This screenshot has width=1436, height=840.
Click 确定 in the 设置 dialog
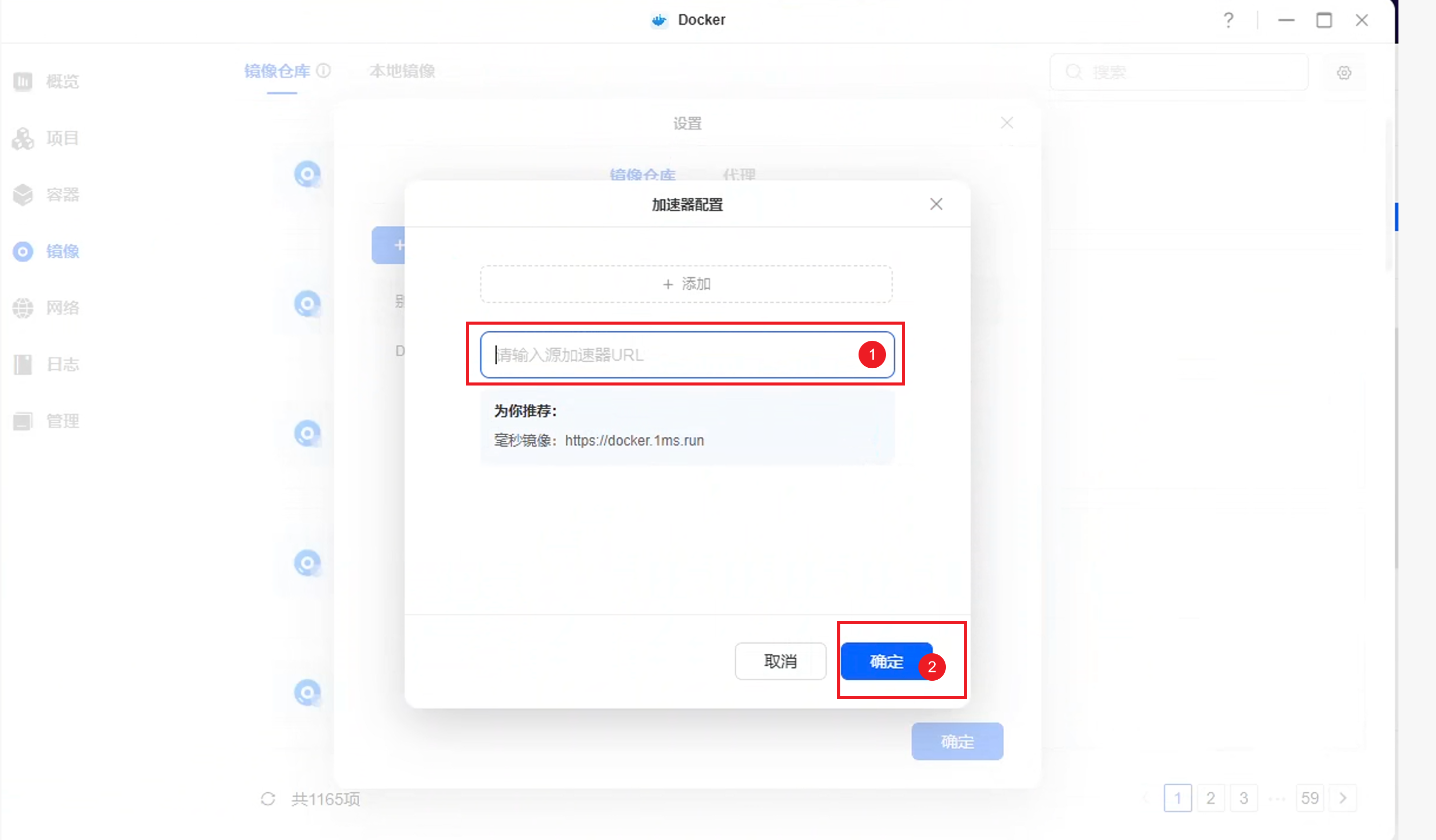point(958,741)
